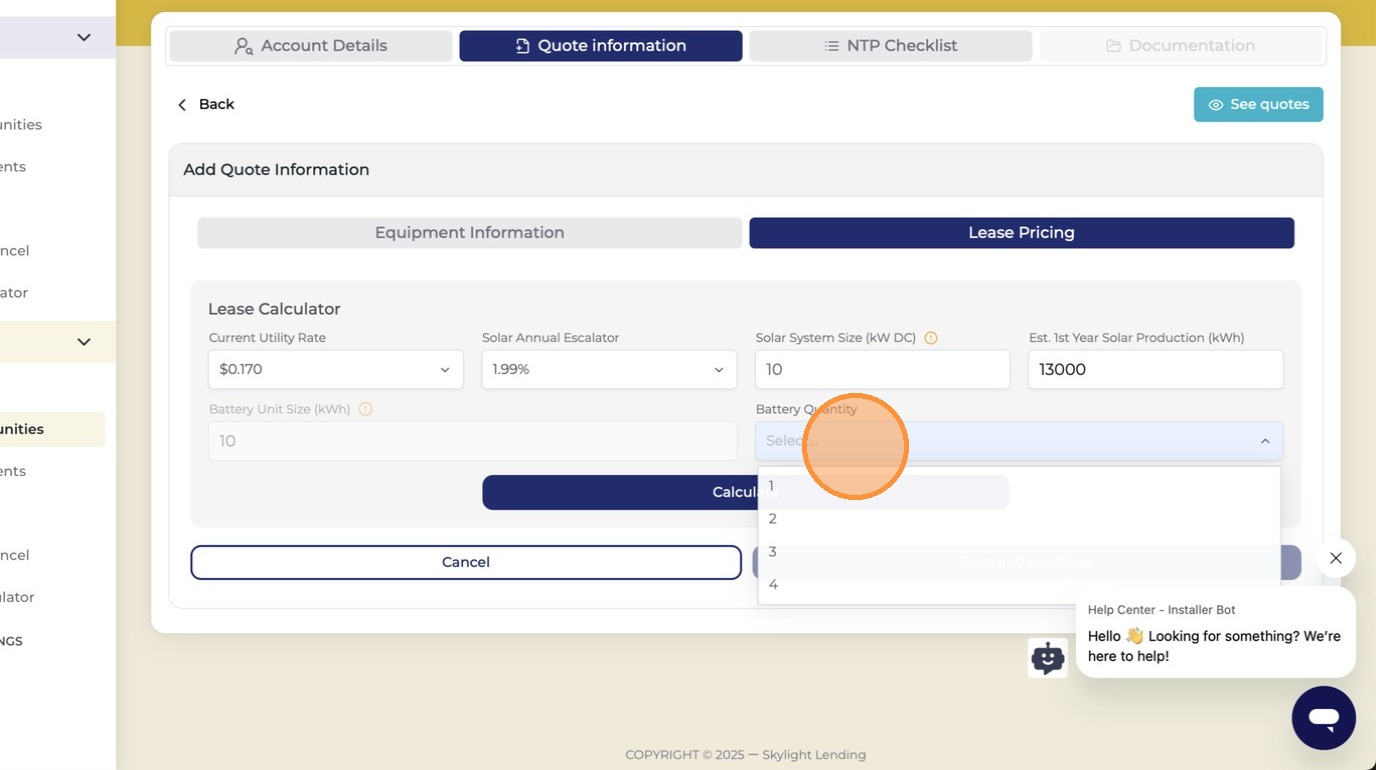Image resolution: width=1376 pixels, height=770 pixels.
Task: Choose battery quantity 3
Action: pos(1019,552)
